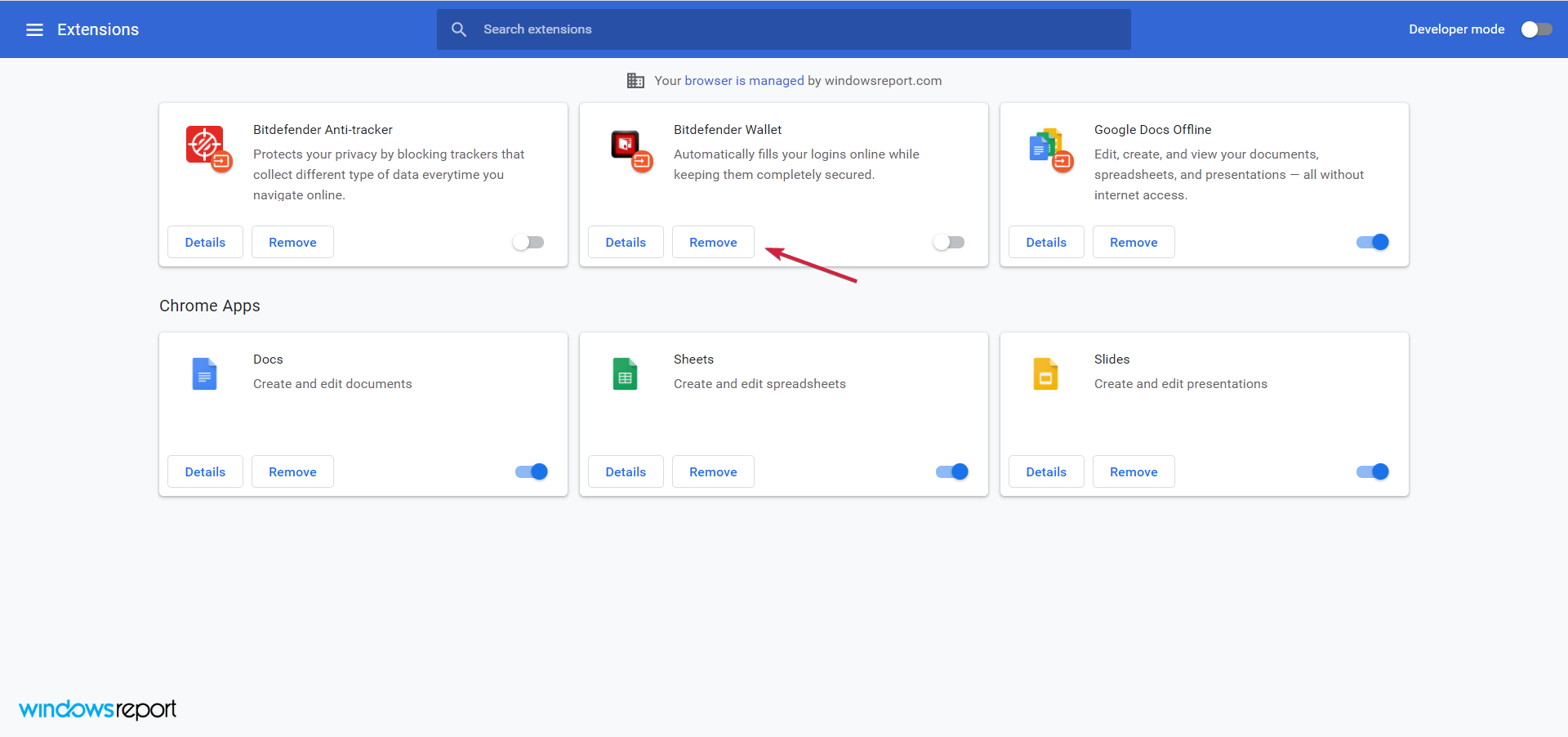1568x737 pixels.
Task: Open Details for Bitdefender Wallet
Action: coord(626,242)
